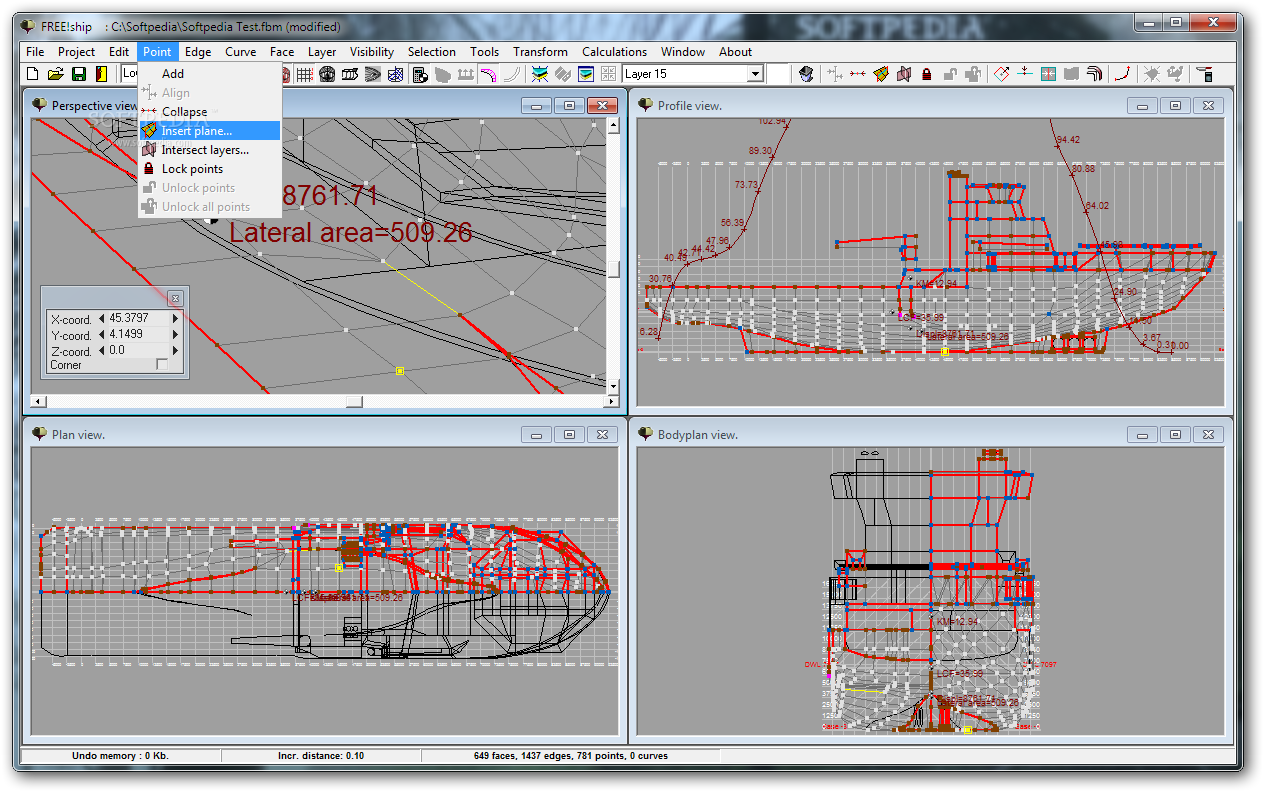The height and width of the screenshot is (792, 1264).
Task: Maximize the Profile view window
Action: (x=1175, y=105)
